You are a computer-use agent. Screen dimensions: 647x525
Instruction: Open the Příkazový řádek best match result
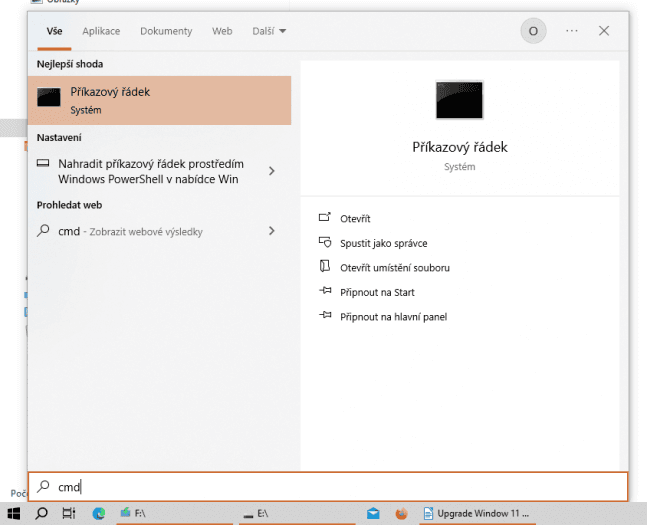[x=160, y=100]
